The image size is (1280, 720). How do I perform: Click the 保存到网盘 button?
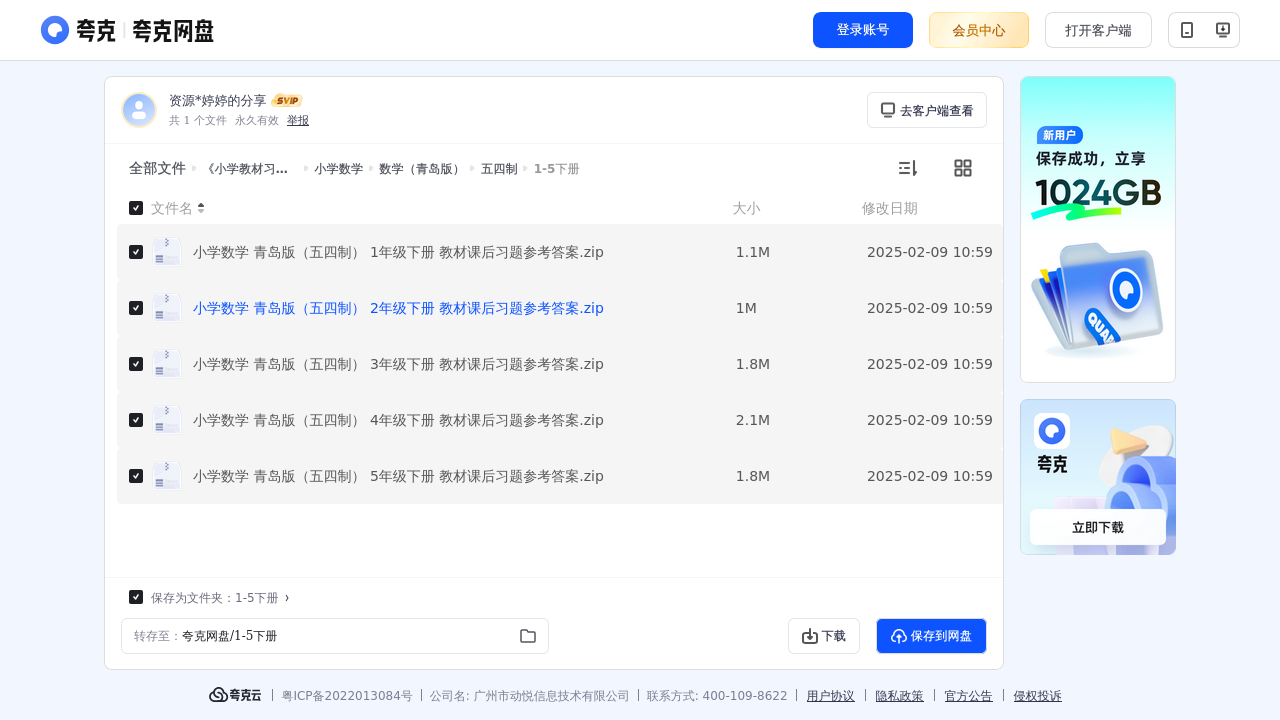pos(931,636)
